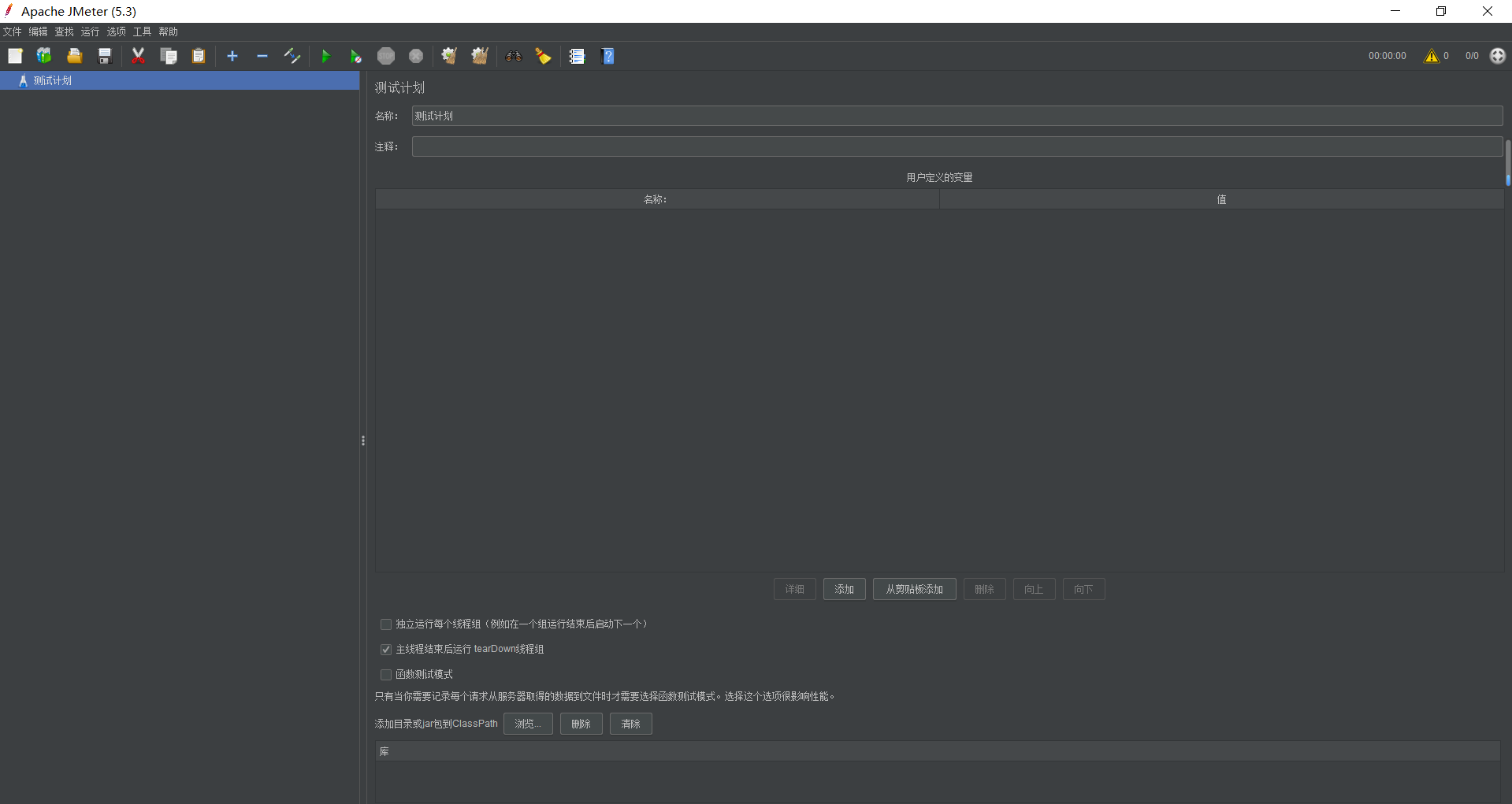Click the remote engine status icon
The width and height of the screenshot is (1512, 804).
click(x=1498, y=56)
